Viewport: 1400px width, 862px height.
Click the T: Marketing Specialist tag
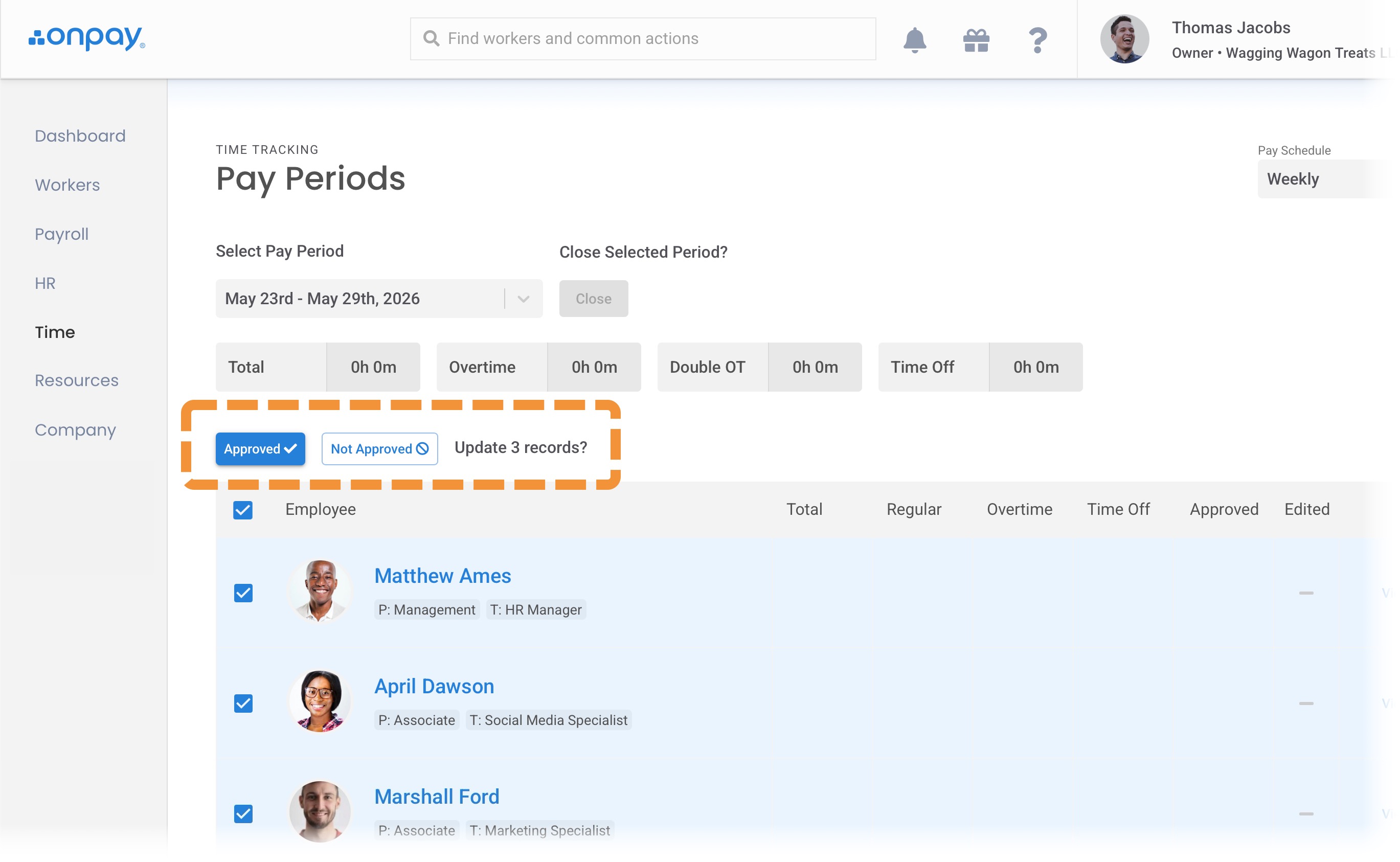point(540,830)
